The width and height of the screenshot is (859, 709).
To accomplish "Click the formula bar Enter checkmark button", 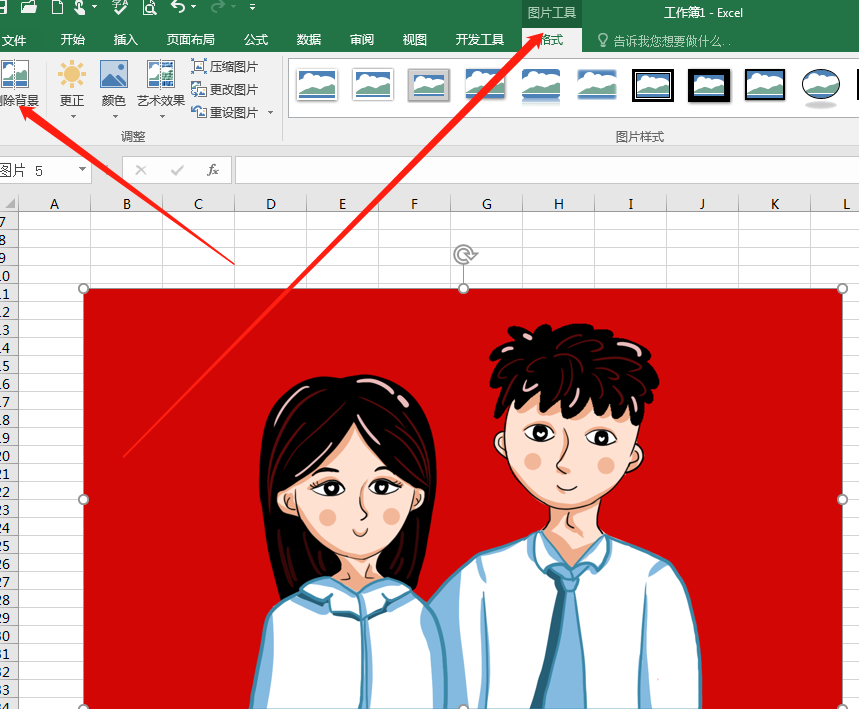I will click(x=177, y=170).
